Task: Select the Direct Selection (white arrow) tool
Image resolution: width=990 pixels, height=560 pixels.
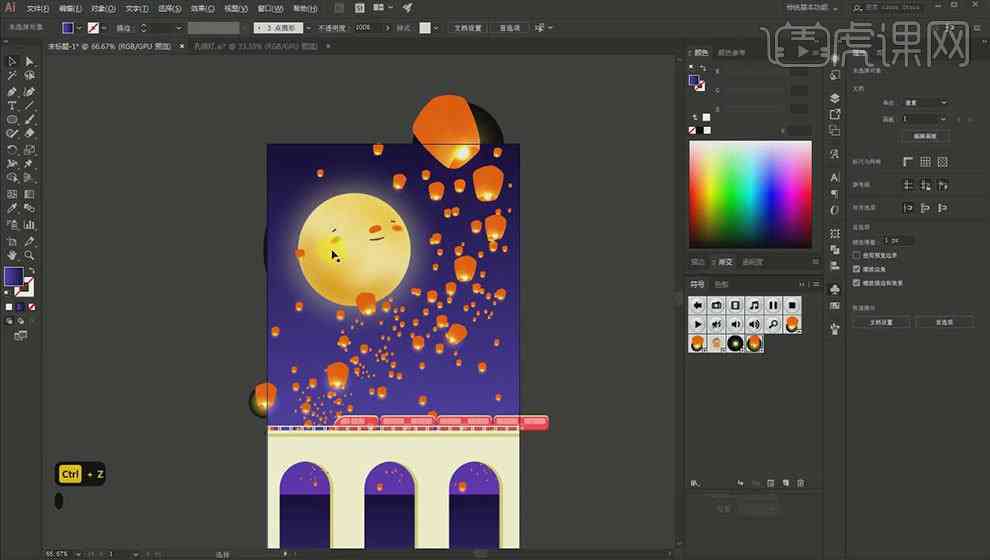Action: click(29, 61)
